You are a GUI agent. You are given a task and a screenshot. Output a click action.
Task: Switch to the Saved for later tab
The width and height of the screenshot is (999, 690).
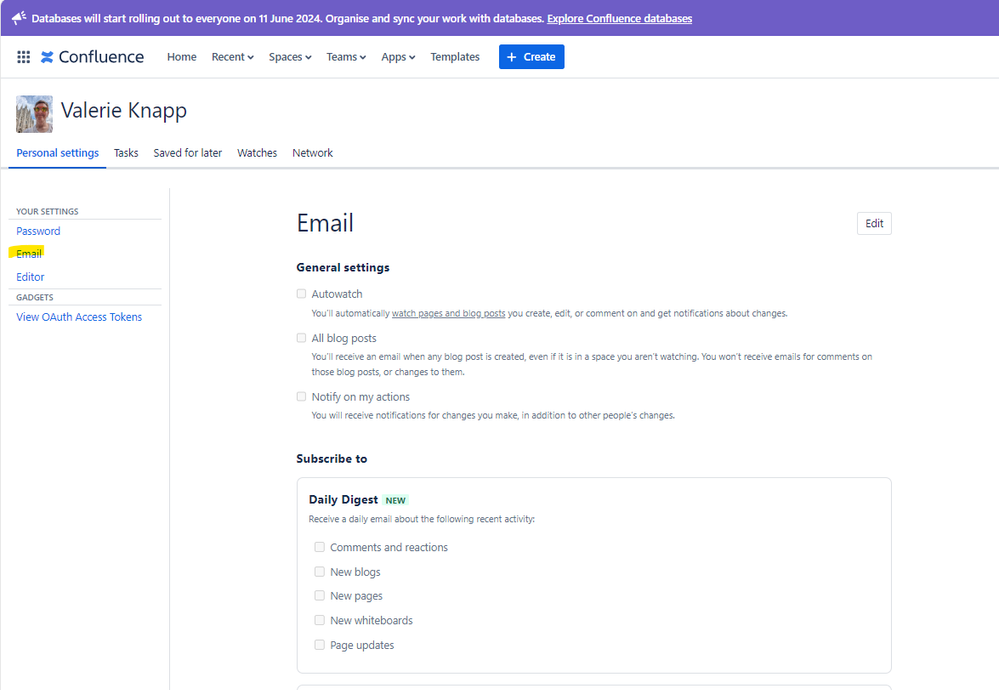tap(187, 153)
